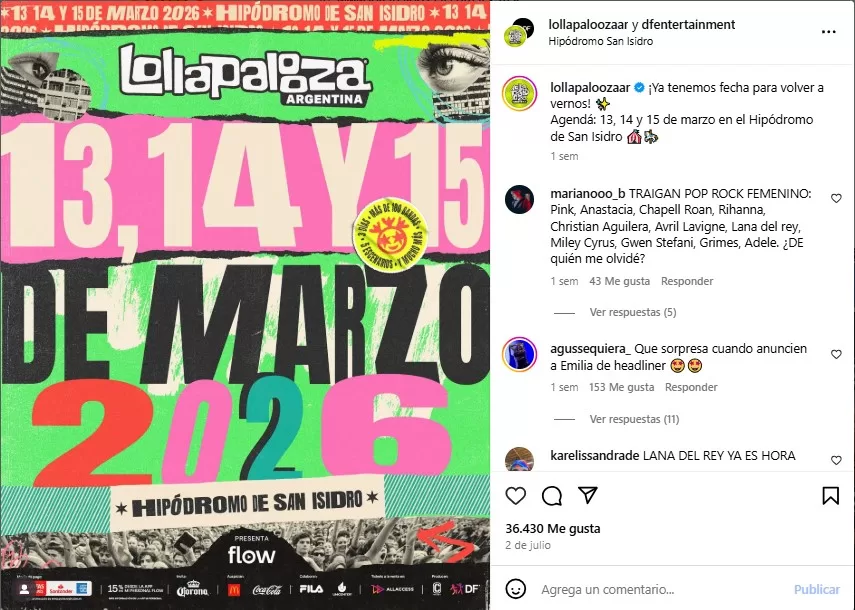Reply to marianooo_b's comment via Responder

coord(687,281)
